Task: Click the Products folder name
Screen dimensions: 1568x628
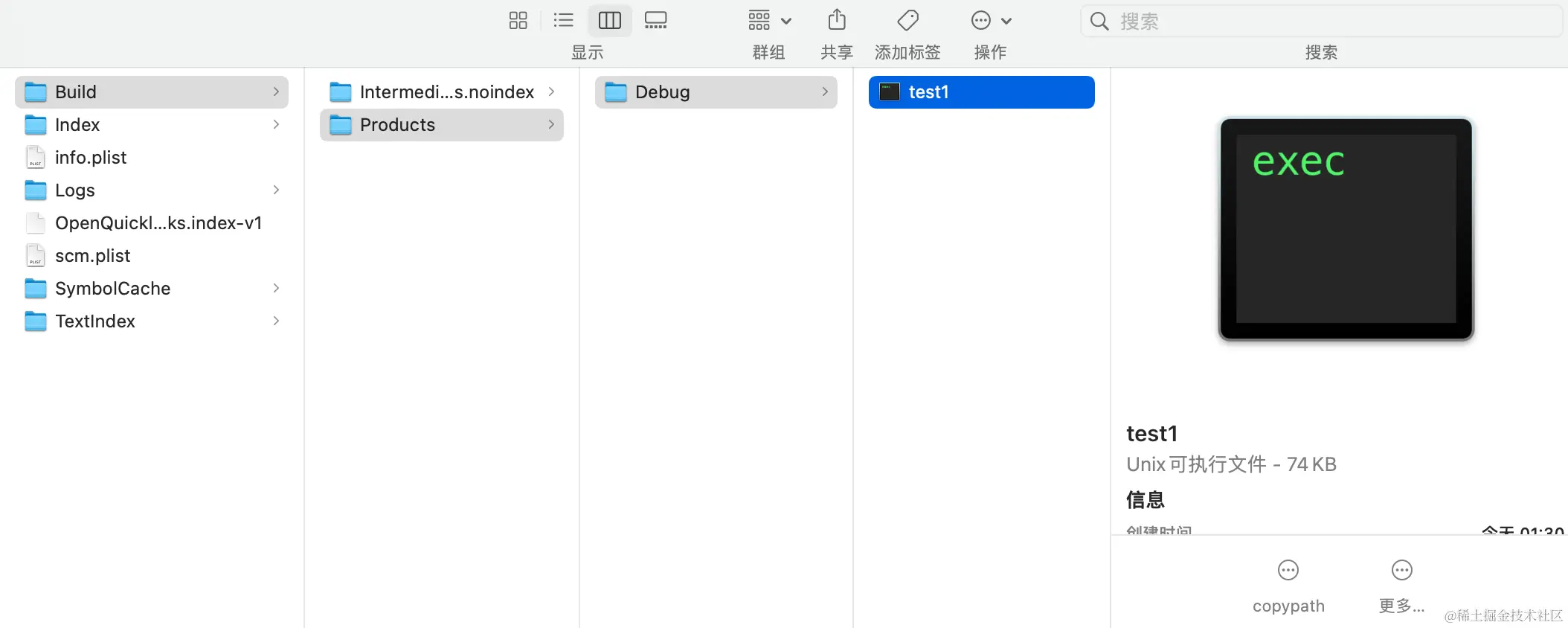Action: tap(397, 125)
